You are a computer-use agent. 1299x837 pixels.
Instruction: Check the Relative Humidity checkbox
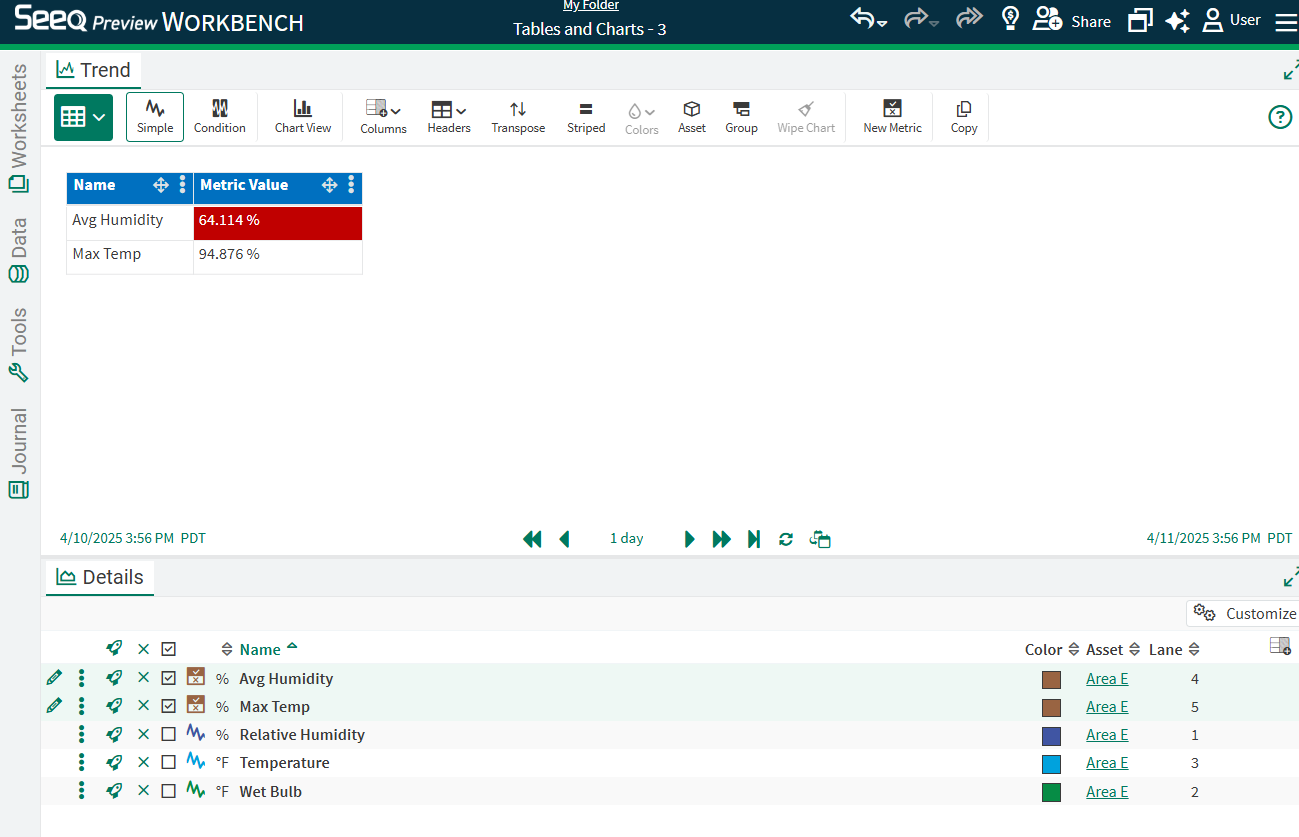click(168, 735)
